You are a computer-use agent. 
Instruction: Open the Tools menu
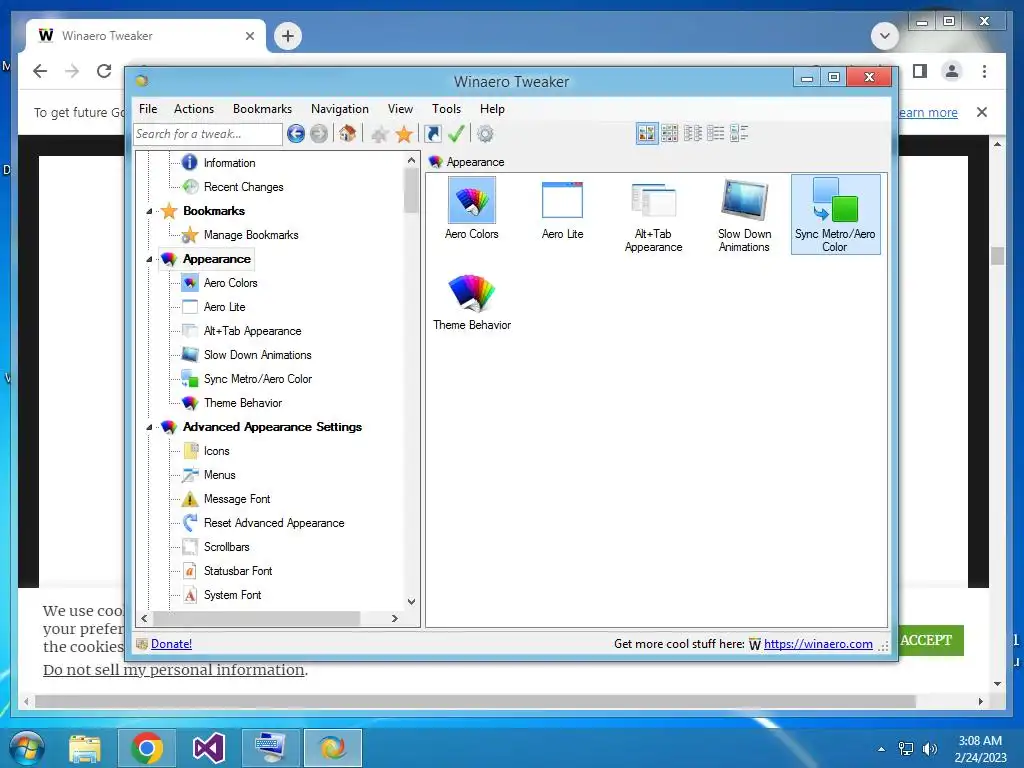pos(446,109)
